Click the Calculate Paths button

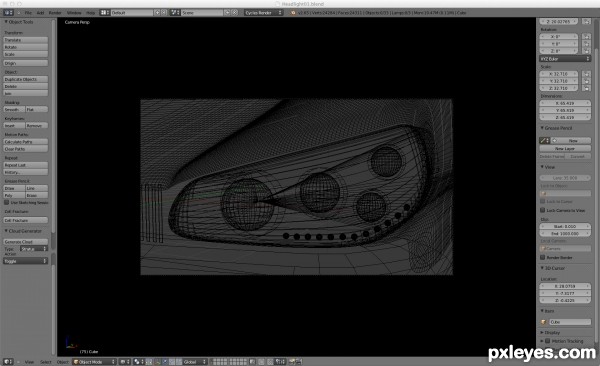pyautogui.click(x=26, y=142)
